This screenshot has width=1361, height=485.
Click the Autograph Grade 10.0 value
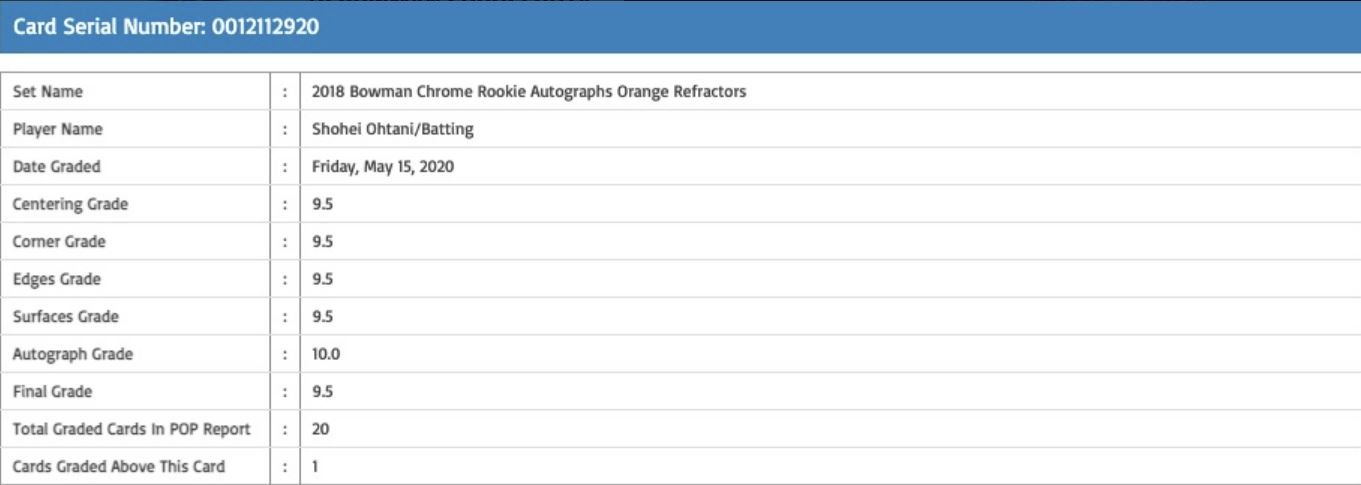(x=326, y=354)
